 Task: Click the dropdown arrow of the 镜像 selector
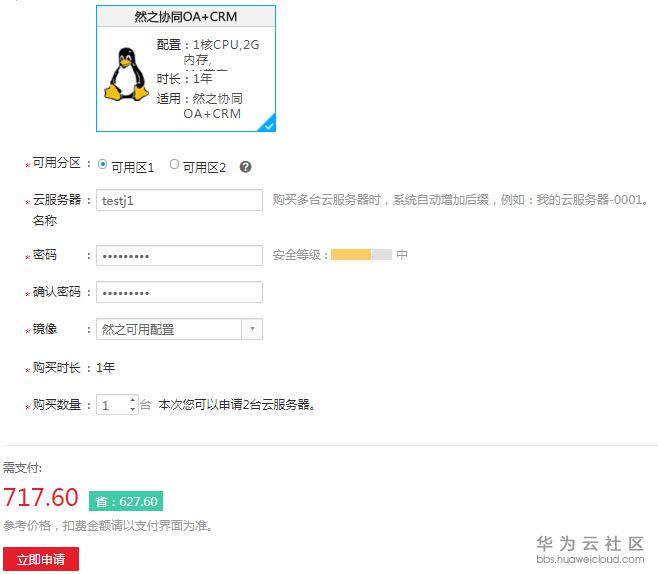252,329
